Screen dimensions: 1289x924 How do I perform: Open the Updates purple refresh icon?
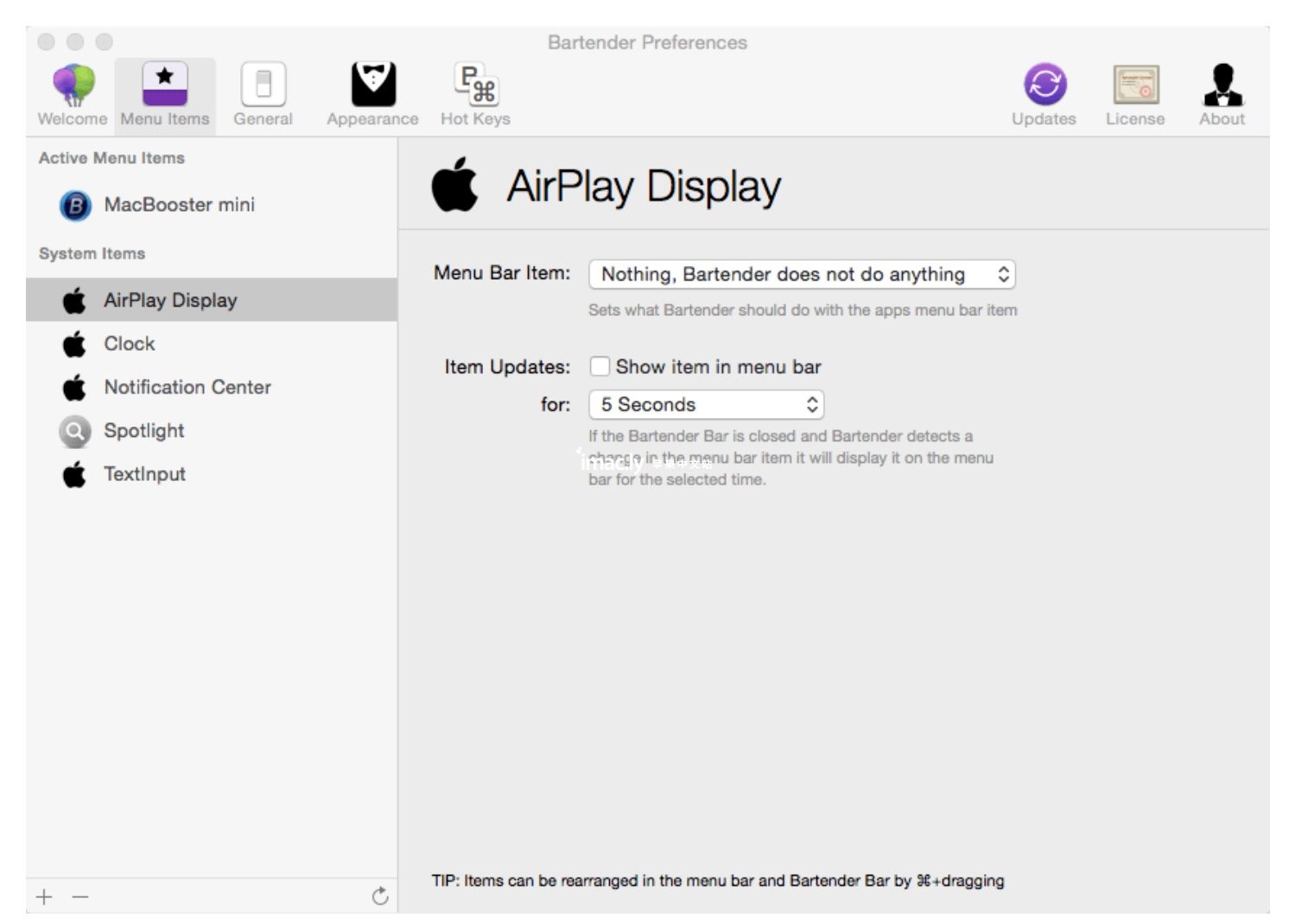coord(1045,85)
